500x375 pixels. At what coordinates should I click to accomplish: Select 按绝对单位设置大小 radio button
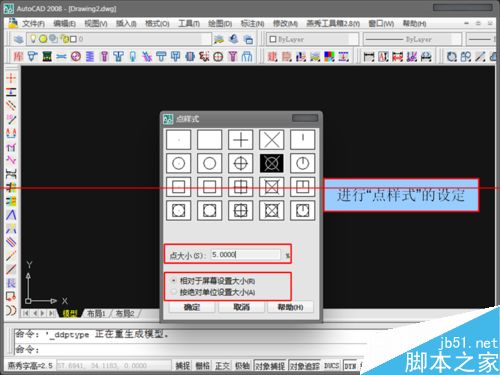173,292
